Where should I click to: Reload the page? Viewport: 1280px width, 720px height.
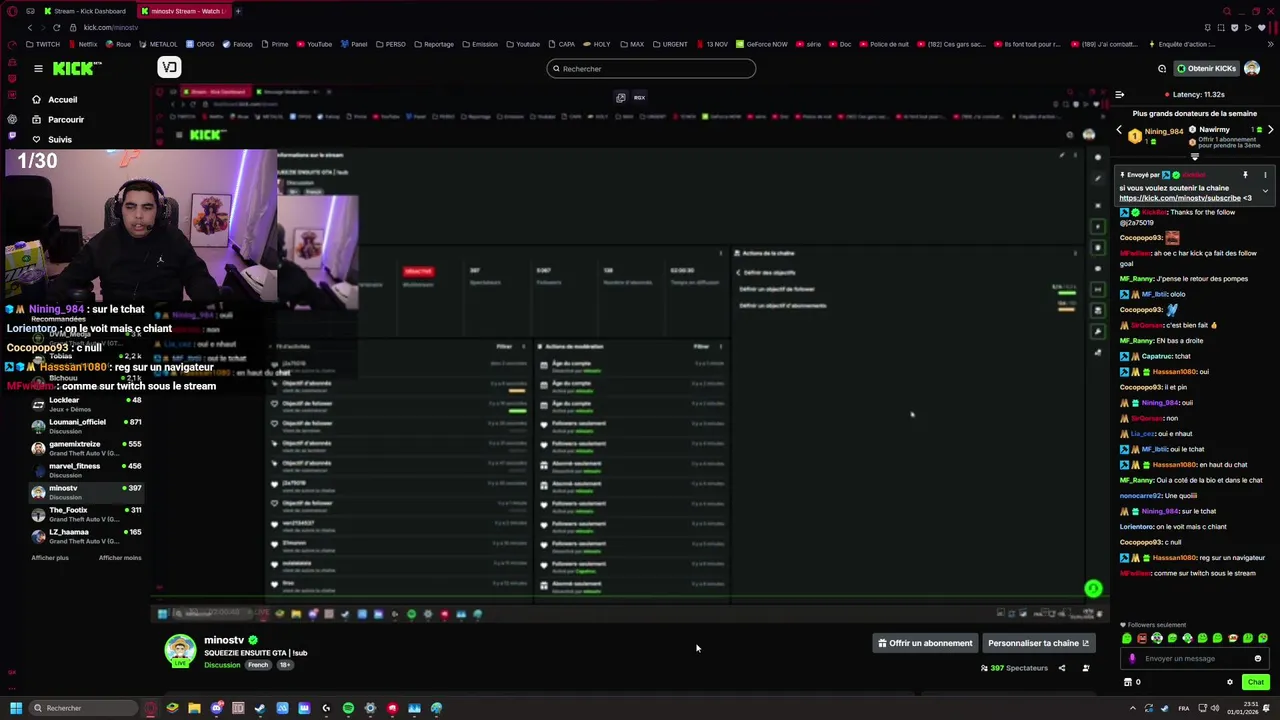(x=56, y=28)
